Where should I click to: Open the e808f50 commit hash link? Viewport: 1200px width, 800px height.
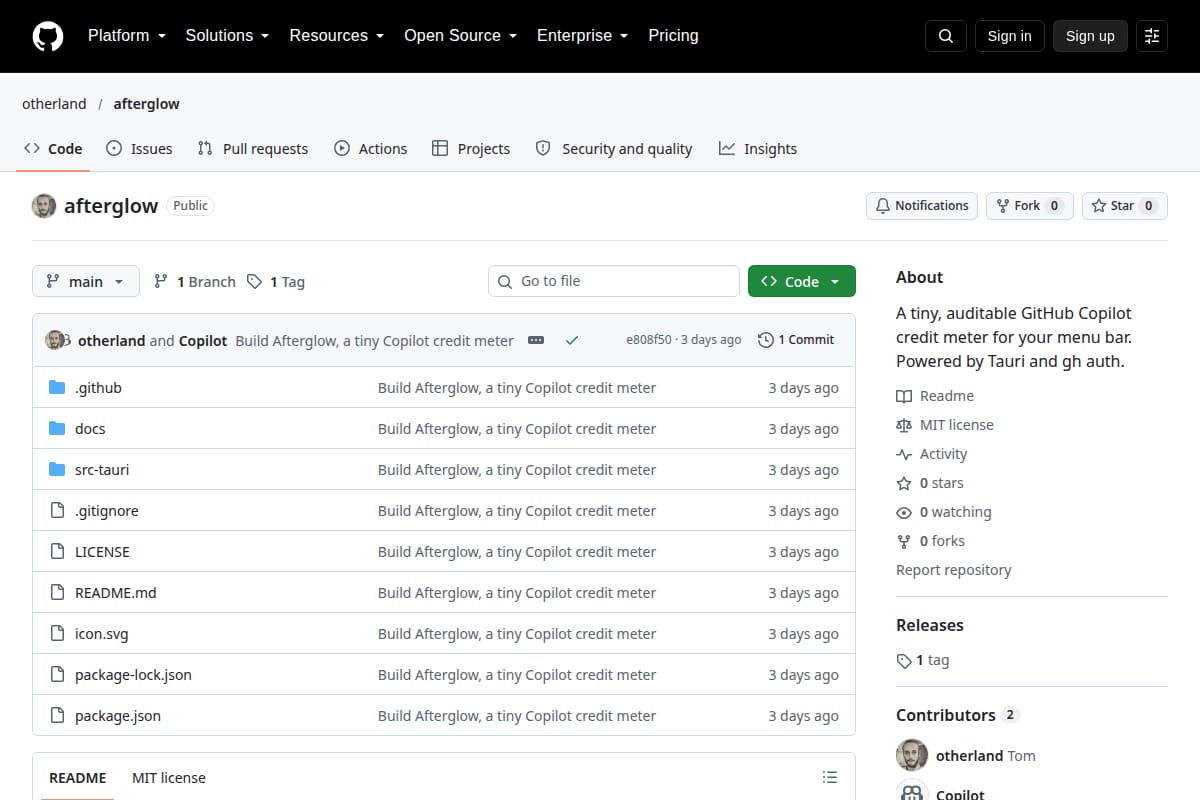(649, 340)
